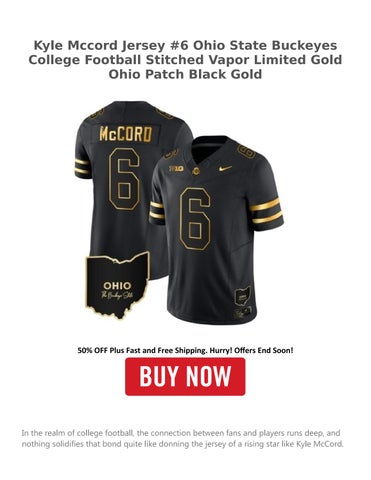
Task: Click the Nike swoosh logo on front jersey
Action: (225, 168)
